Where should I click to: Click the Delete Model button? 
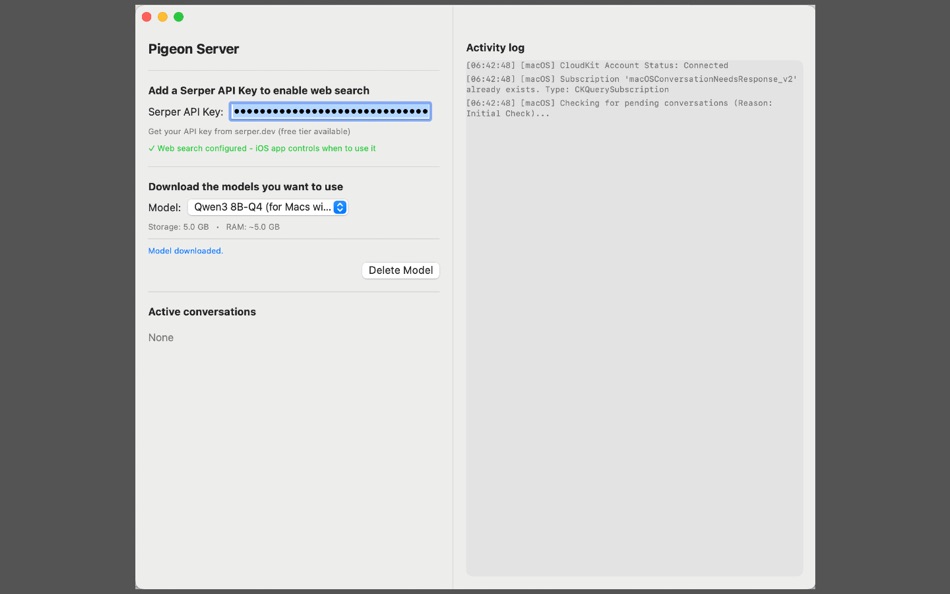click(x=400, y=270)
